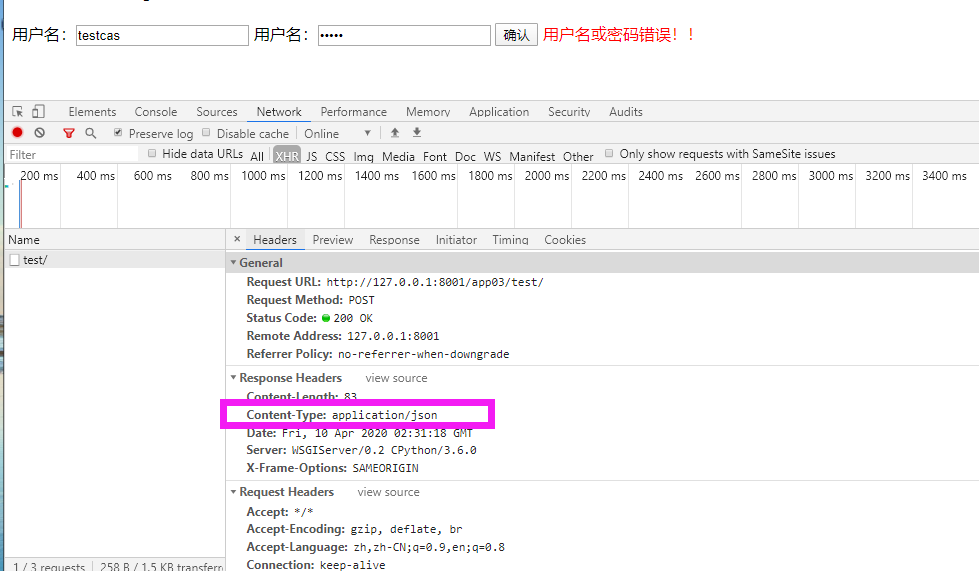
Task: Collapse the Response Headers section
Action: point(233,378)
